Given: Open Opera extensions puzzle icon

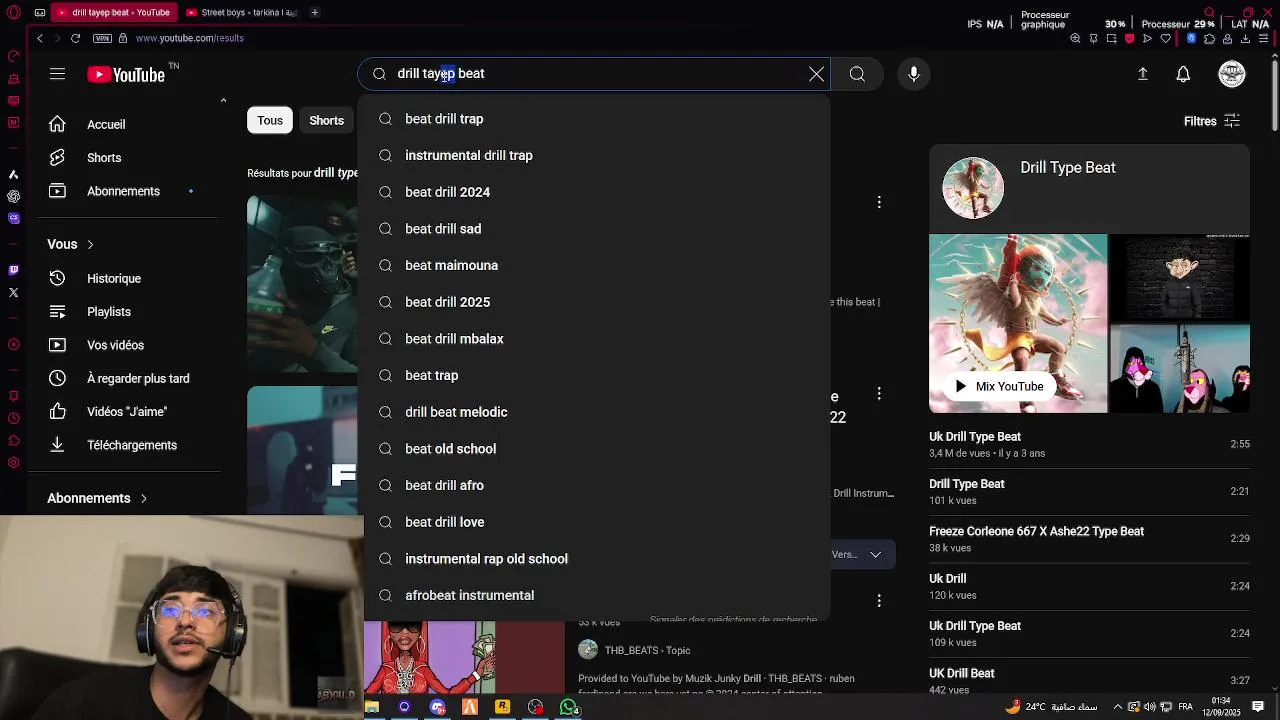Looking at the screenshot, I should click(1209, 38).
